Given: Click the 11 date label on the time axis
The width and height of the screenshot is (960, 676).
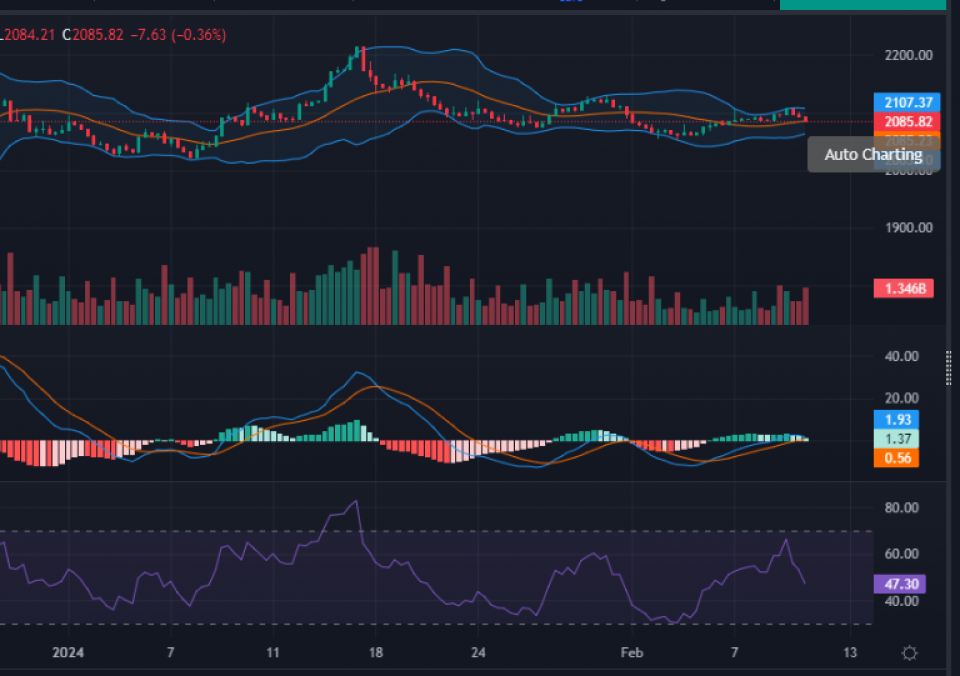Looking at the screenshot, I should pyautogui.click(x=273, y=653).
